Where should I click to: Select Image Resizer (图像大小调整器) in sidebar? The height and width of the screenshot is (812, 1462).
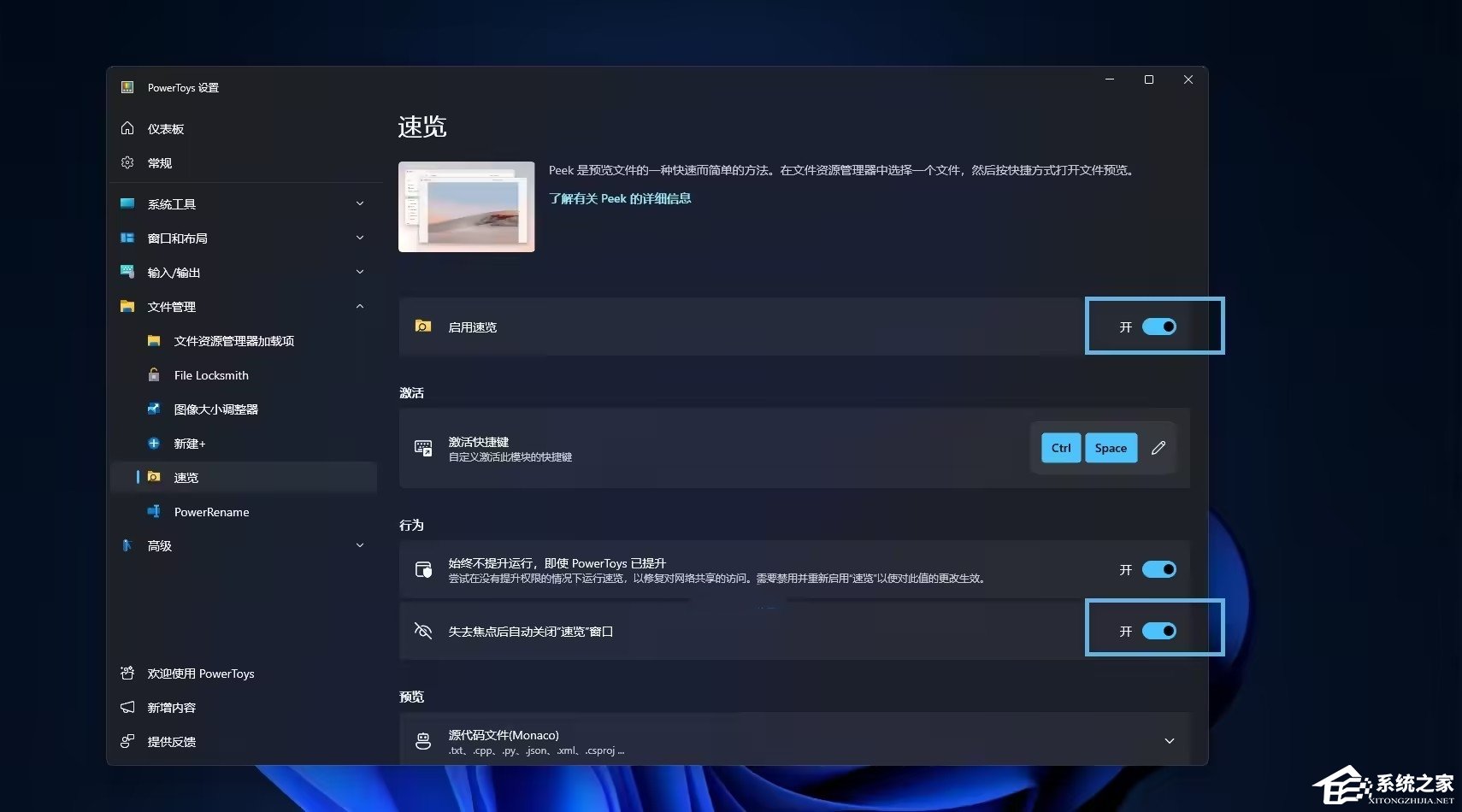pyautogui.click(x=244, y=409)
